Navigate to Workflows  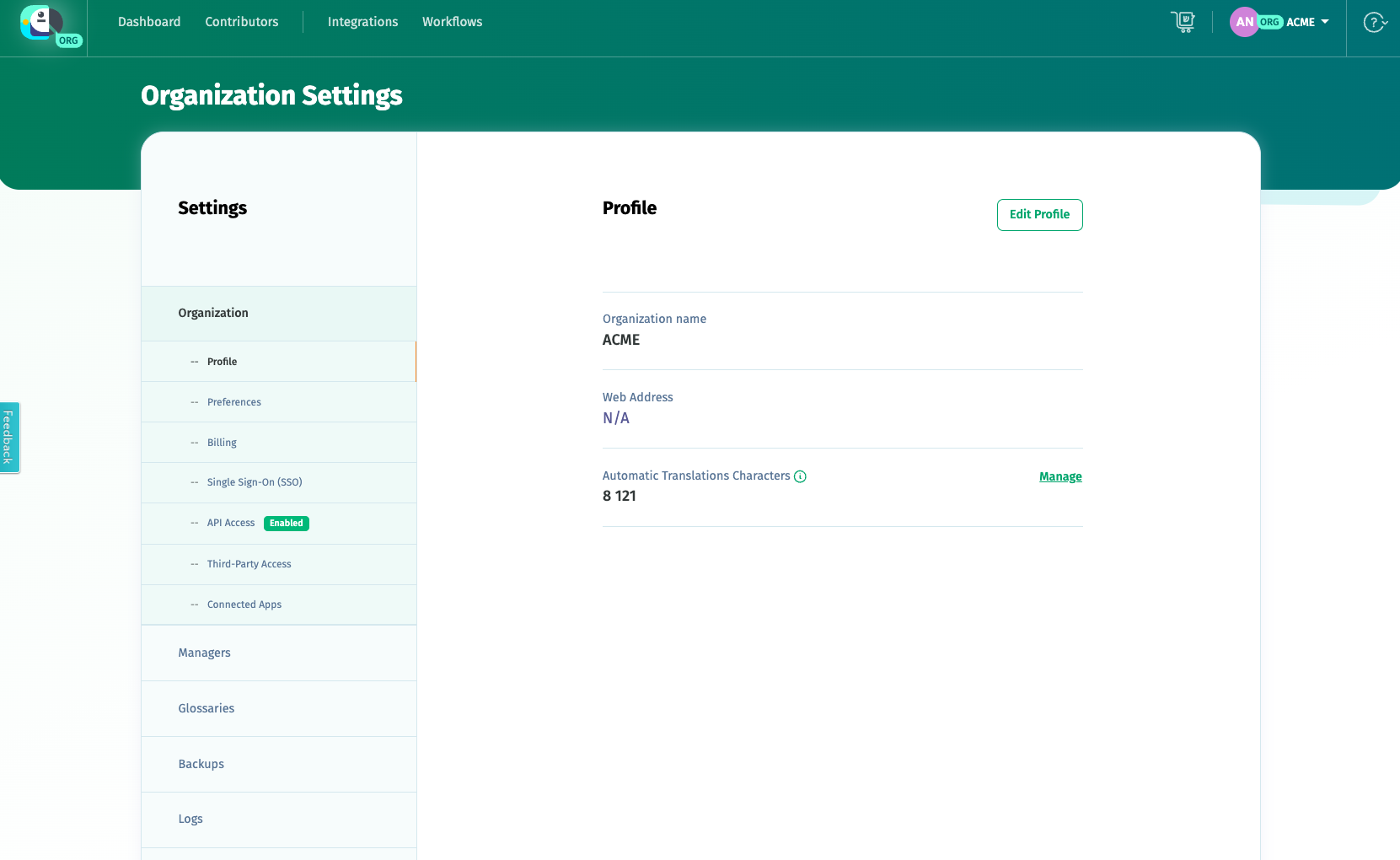tap(453, 22)
